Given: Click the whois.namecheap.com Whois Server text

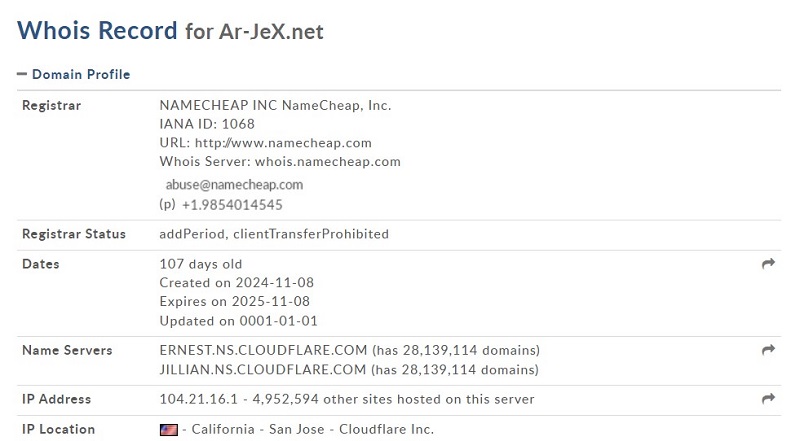Looking at the screenshot, I should [x=327, y=161].
